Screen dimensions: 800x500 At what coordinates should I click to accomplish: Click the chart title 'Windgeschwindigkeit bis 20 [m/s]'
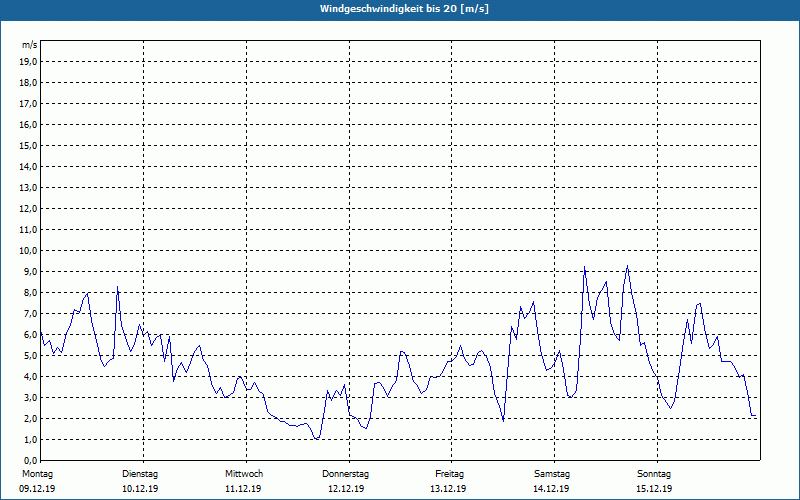tap(404, 9)
